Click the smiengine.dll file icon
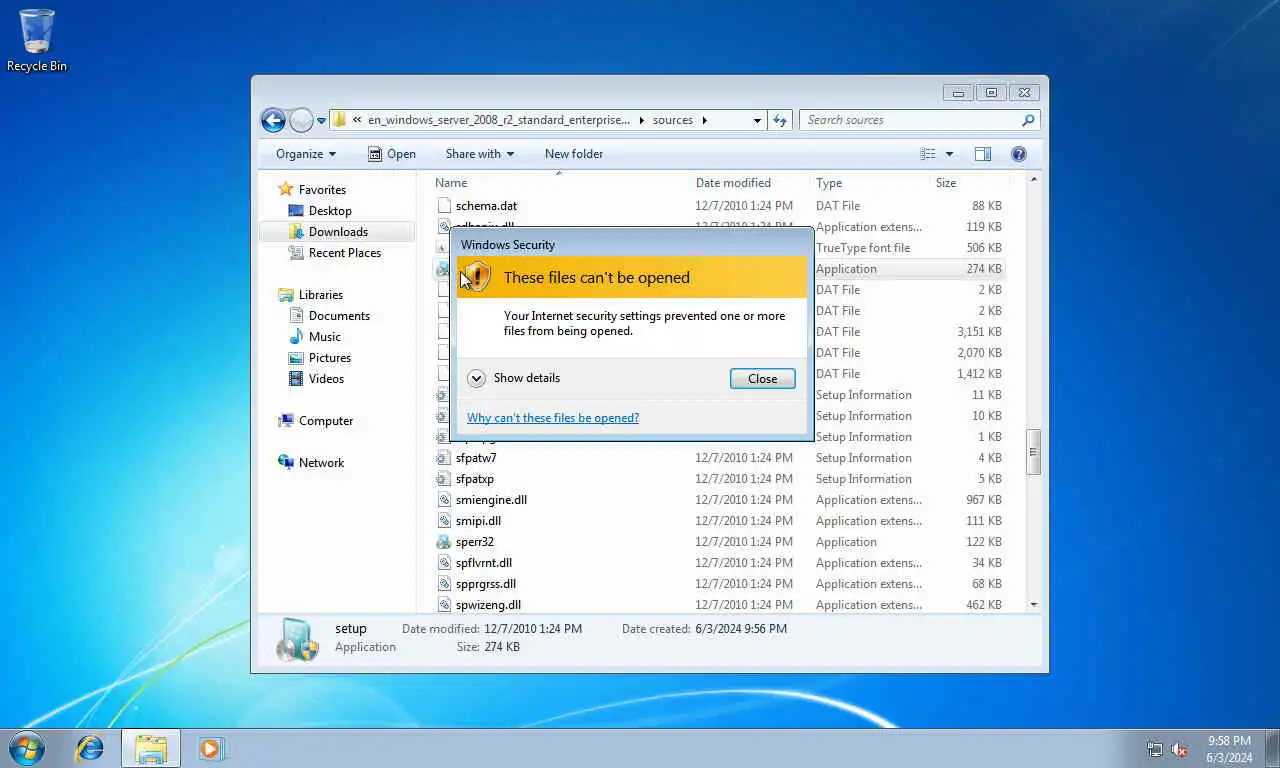The image size is (1280, 768). [444, 500]
